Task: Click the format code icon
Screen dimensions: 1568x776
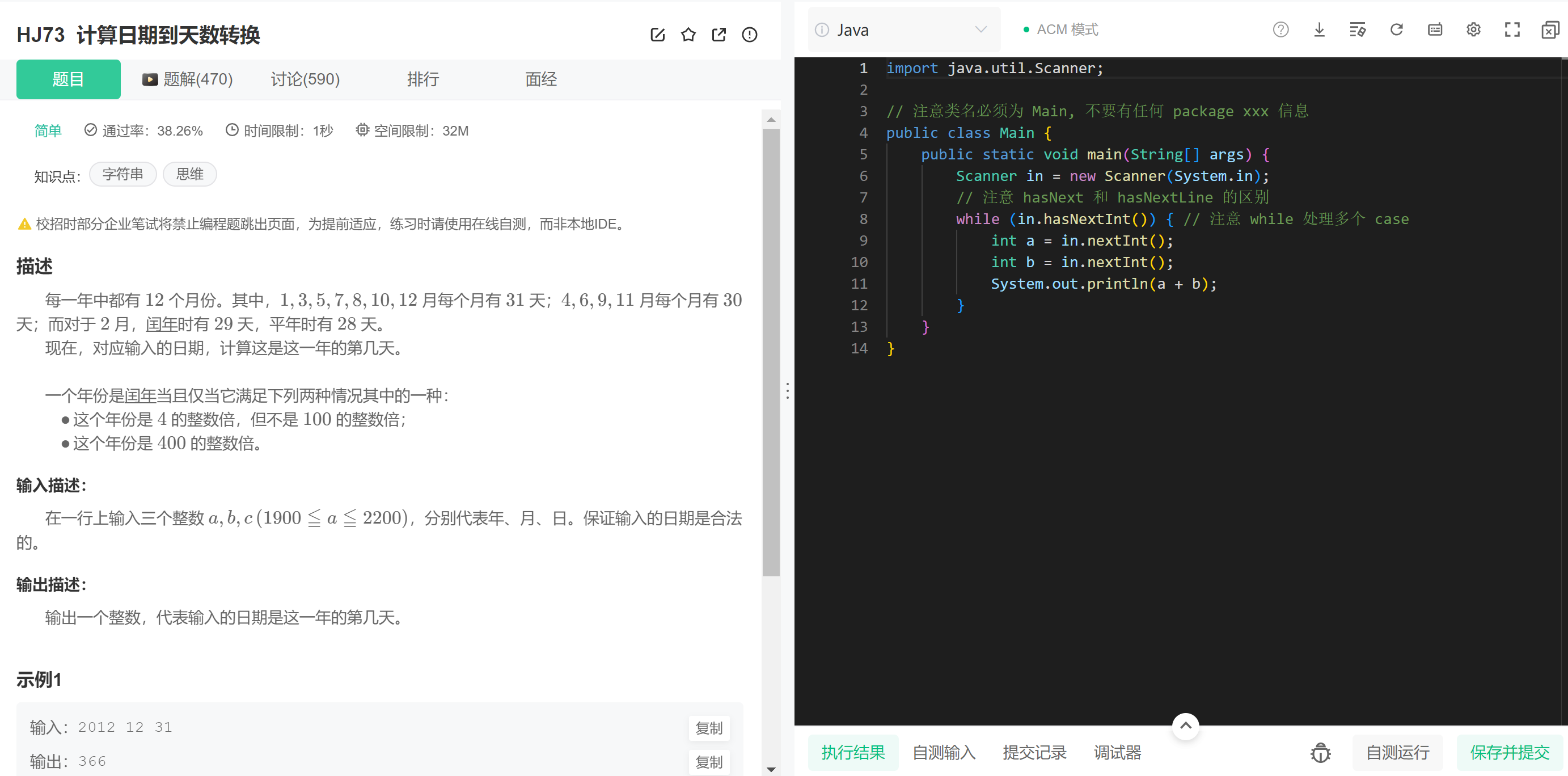Action: pyautogui.click(x=1358, y=29)
